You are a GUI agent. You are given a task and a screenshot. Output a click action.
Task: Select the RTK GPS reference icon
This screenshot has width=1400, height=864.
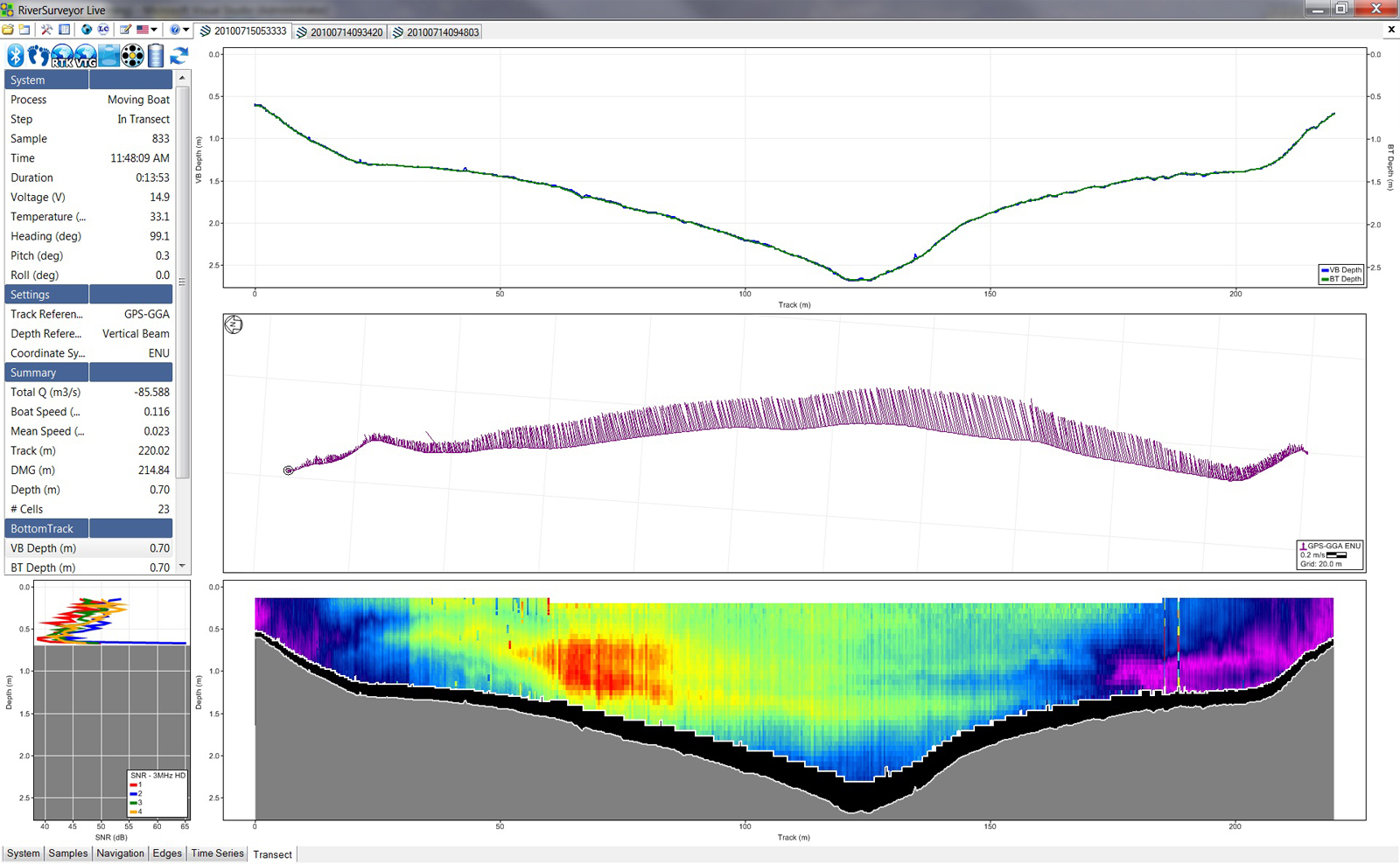pyautogui.click(x=62, y=56)
